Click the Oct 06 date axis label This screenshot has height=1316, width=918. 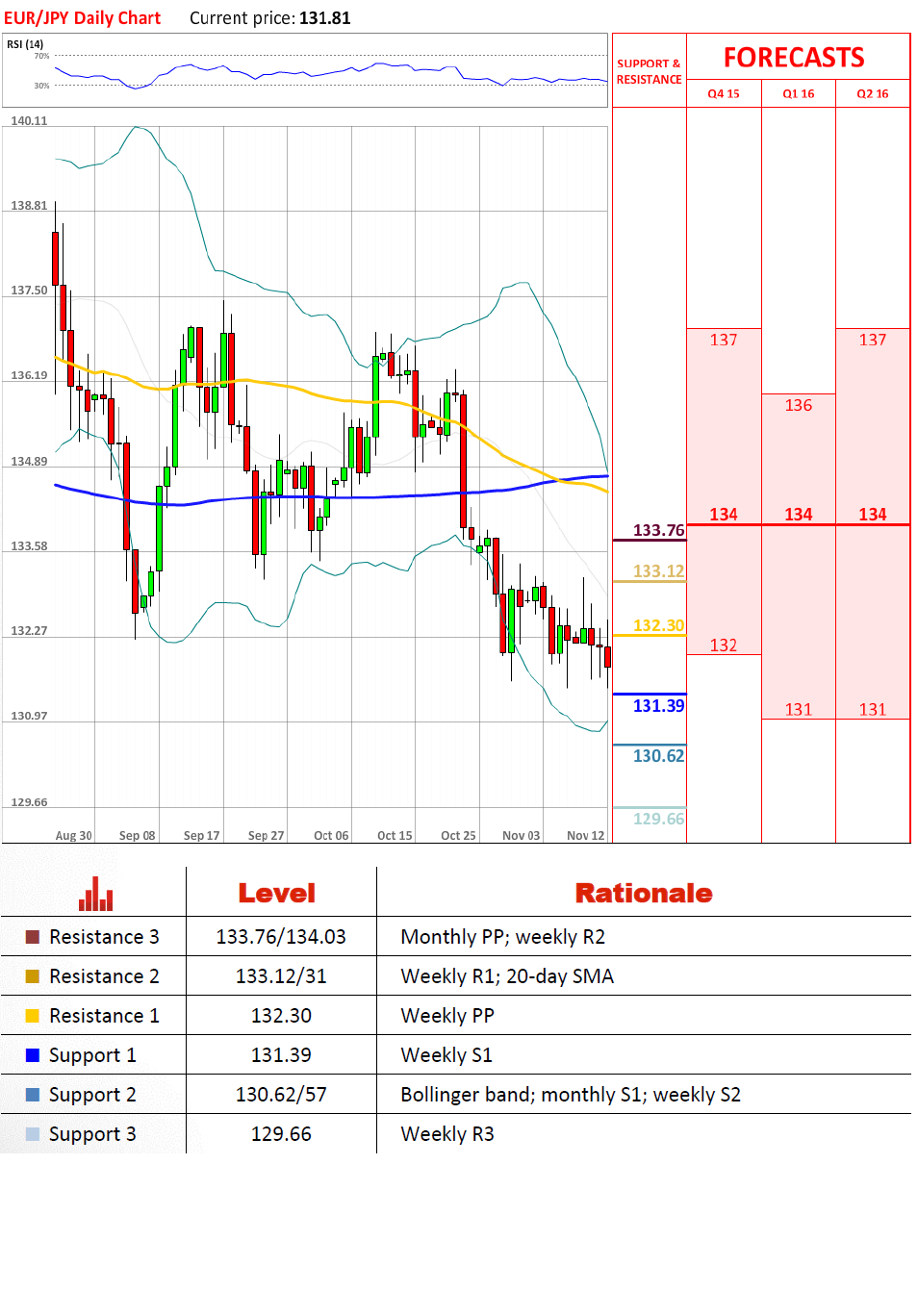coord(331,836)
